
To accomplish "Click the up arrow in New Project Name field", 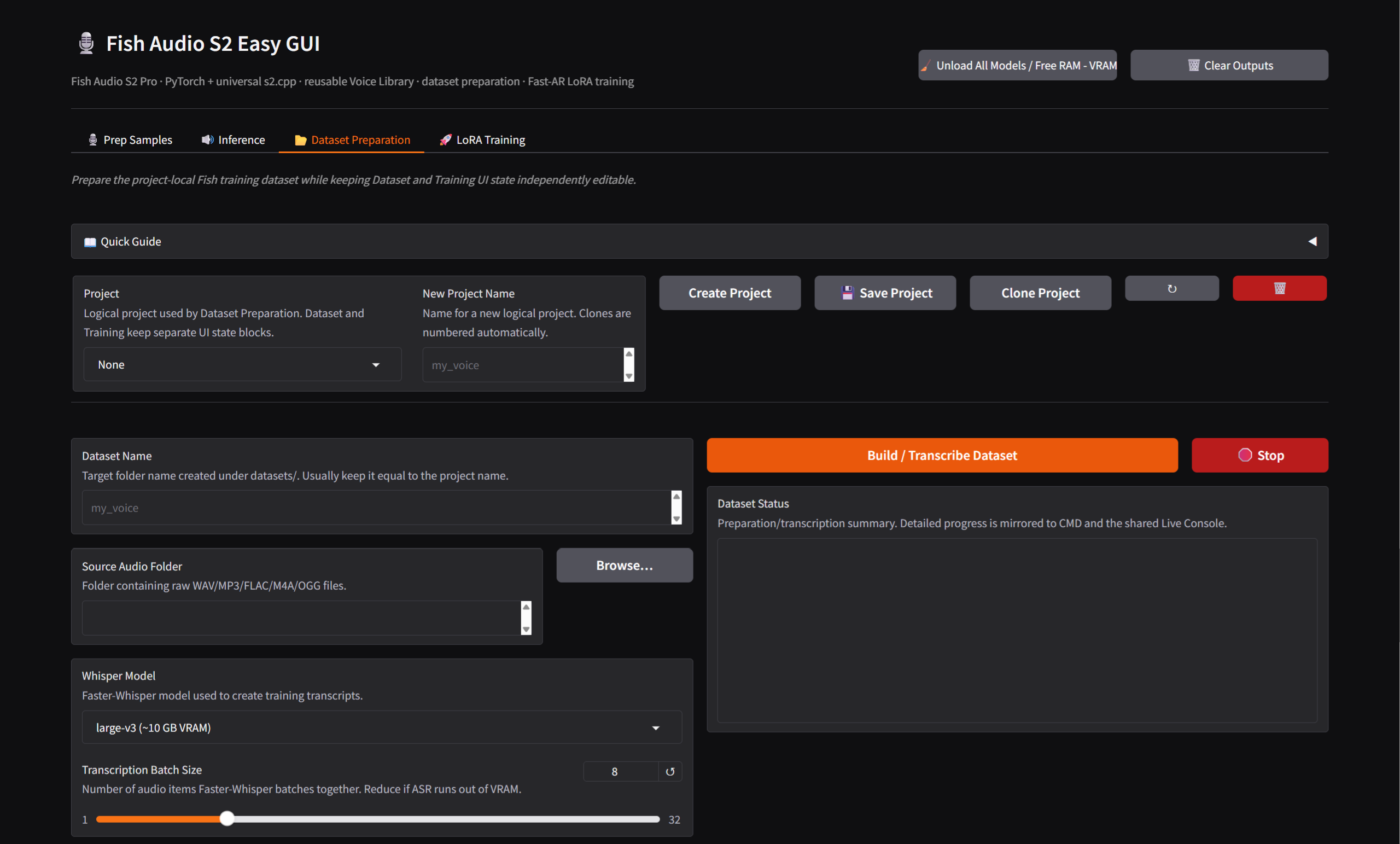I will coord(628,353).
